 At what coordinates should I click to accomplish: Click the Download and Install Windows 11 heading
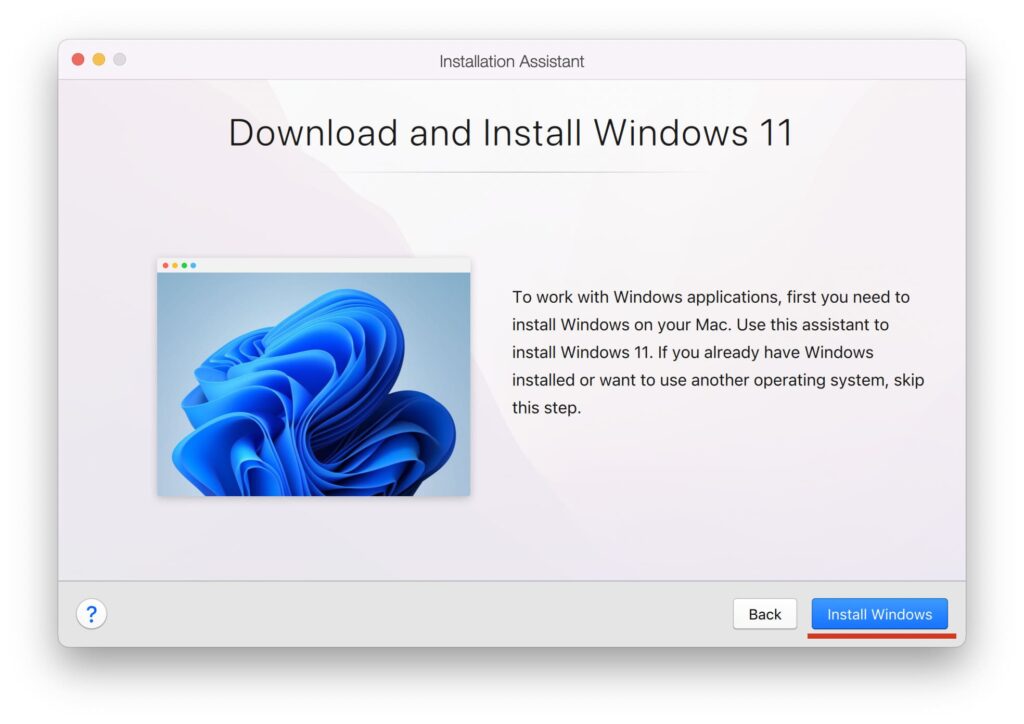(511, 133)
